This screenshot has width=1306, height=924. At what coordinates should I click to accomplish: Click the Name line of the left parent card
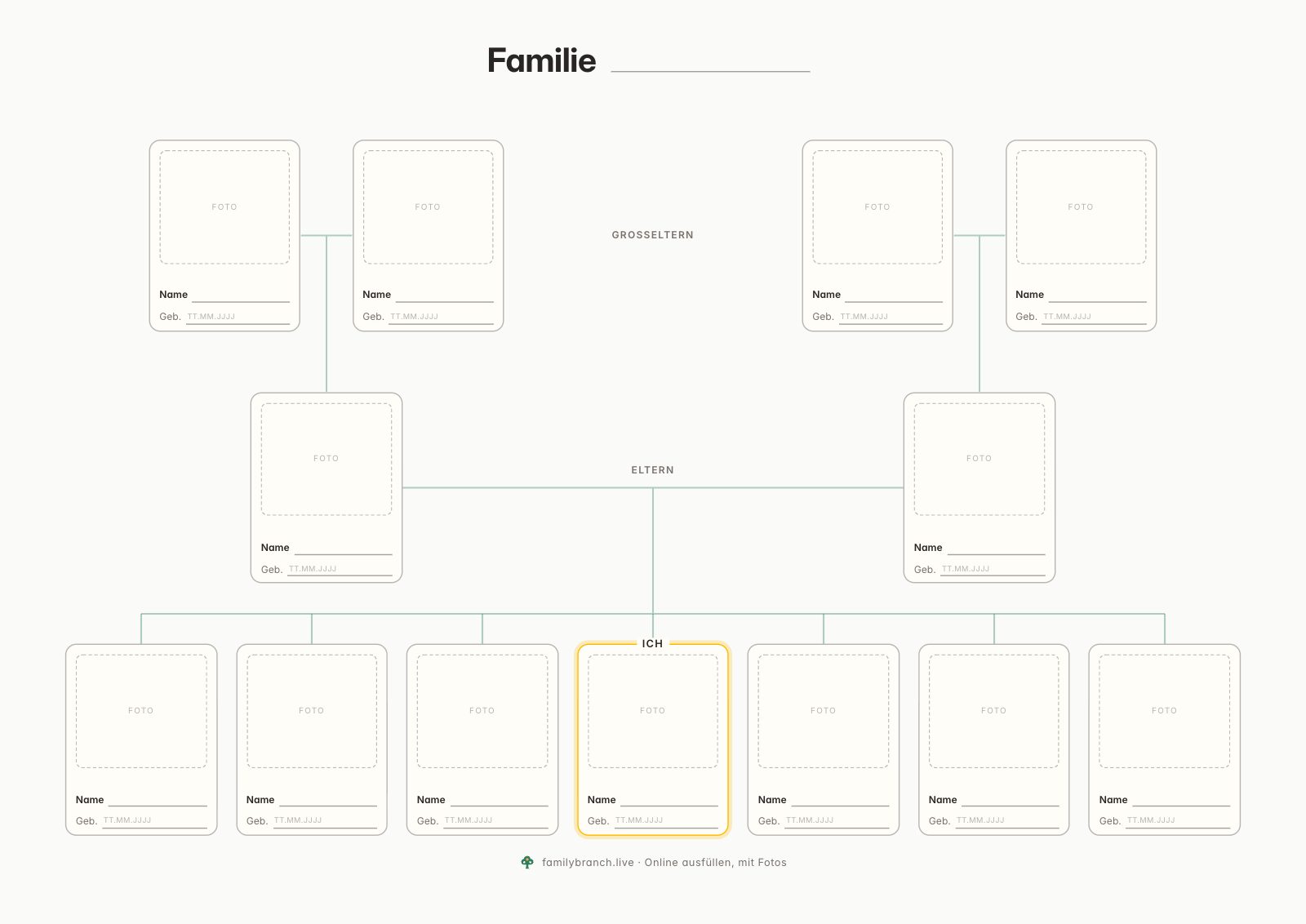[x=343, y=553]
